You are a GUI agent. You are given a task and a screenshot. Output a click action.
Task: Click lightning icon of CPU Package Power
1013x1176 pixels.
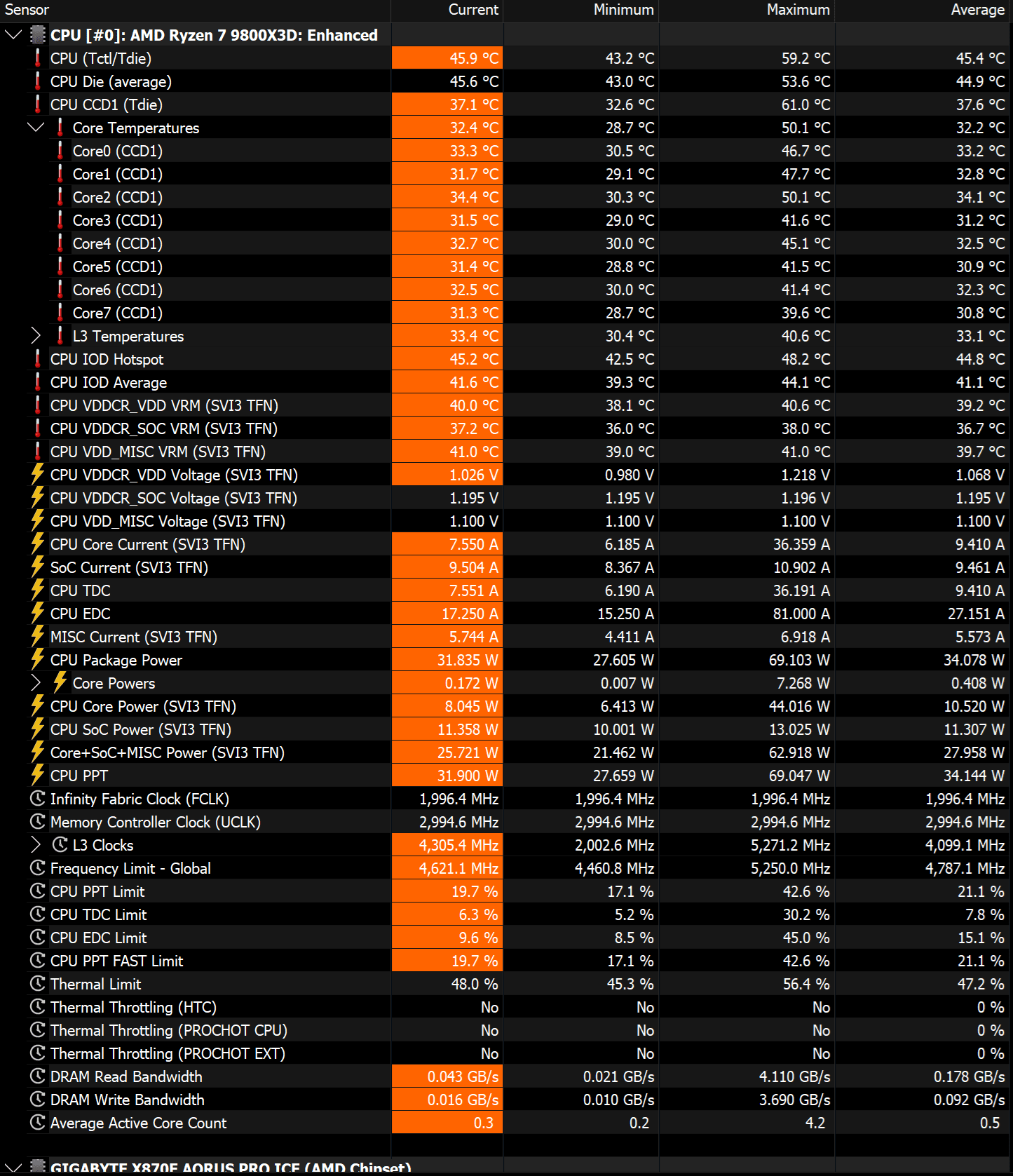click(x=38, y=660)
